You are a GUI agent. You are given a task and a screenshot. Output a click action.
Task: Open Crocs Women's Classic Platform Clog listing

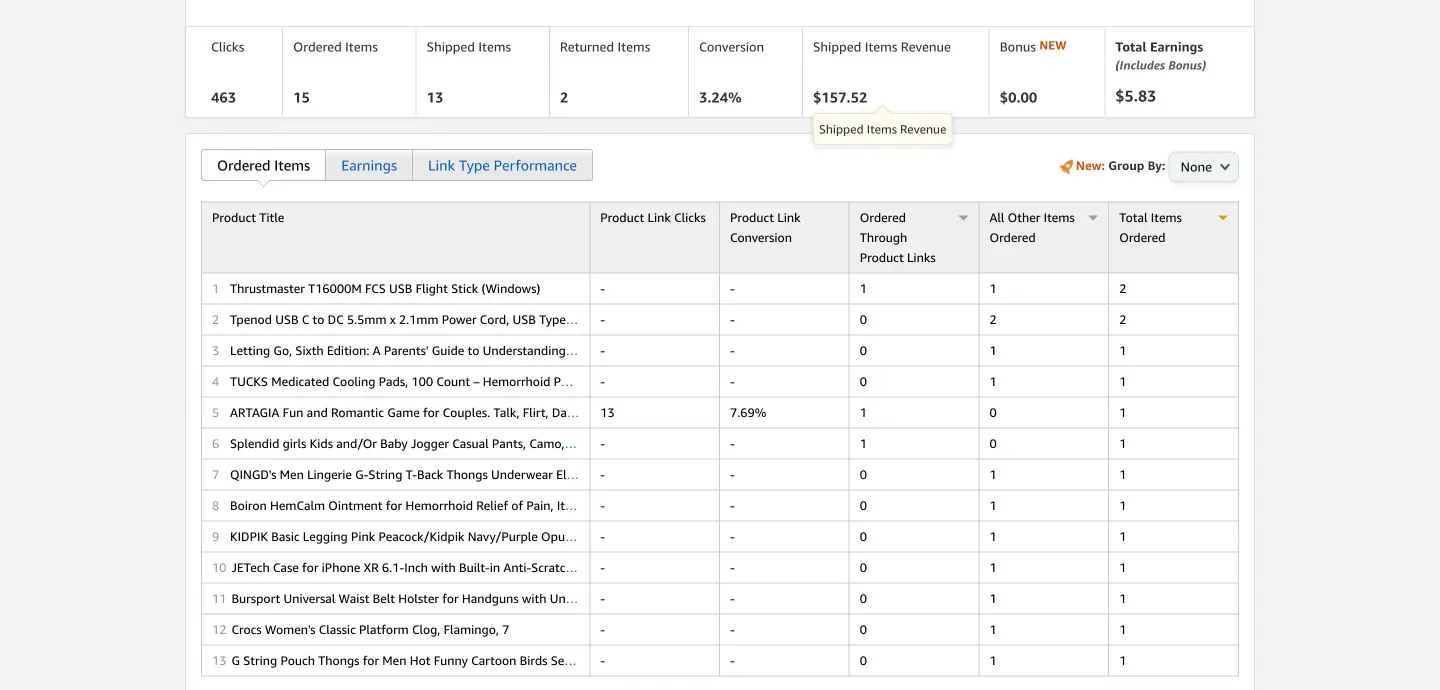tap(370, 630)
